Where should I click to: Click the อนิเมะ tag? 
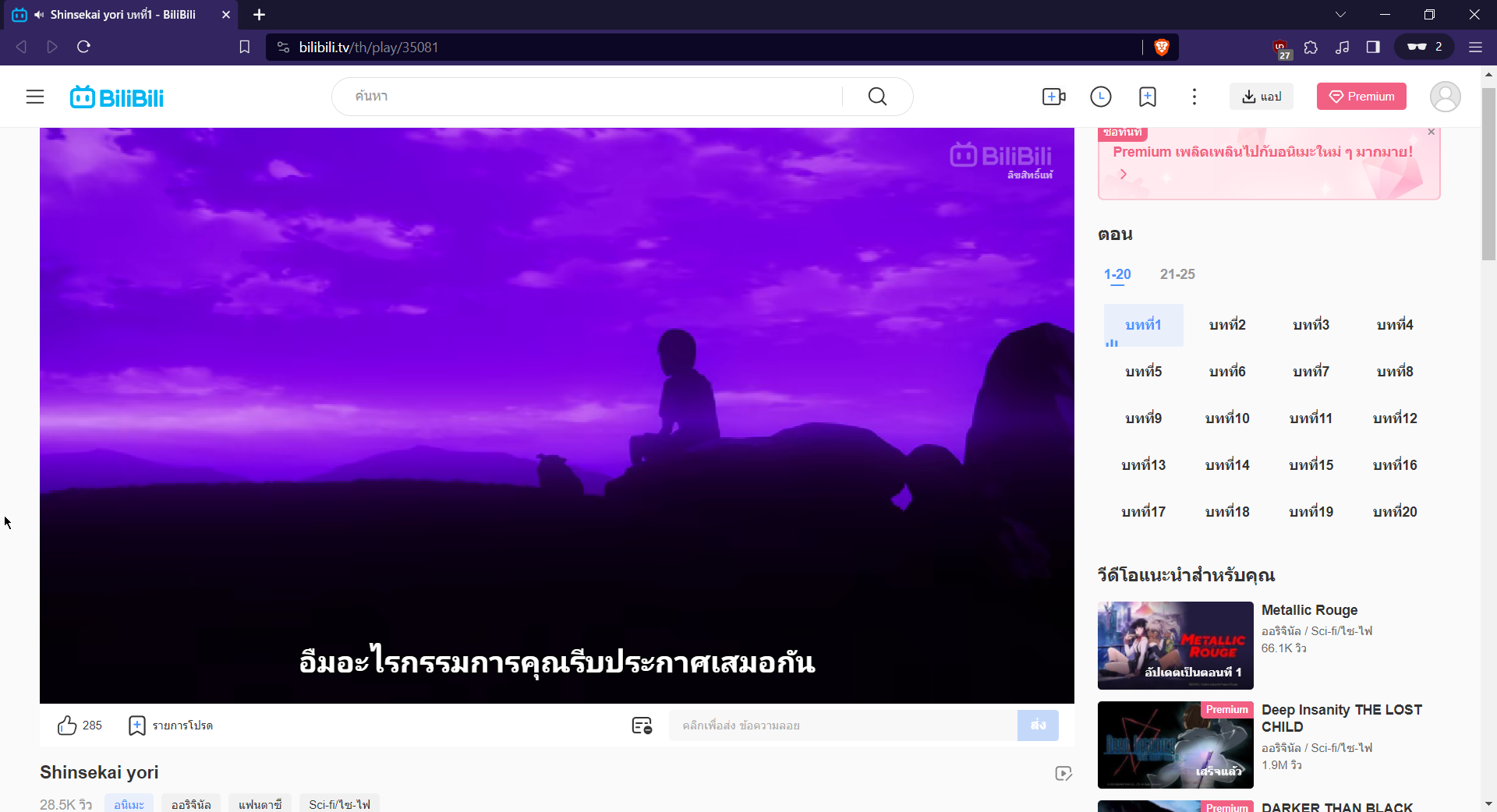click(x=129, y=804)
